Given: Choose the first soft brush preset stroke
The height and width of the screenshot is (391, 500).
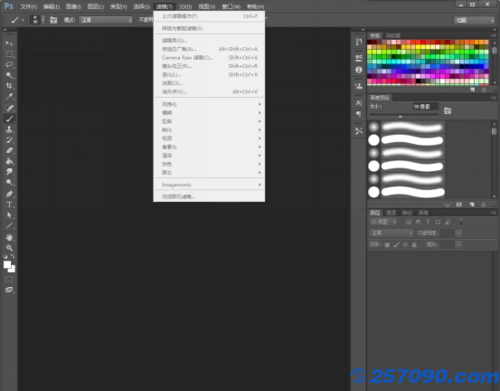Looking at the screenshot, I should [x=412, y=127].
